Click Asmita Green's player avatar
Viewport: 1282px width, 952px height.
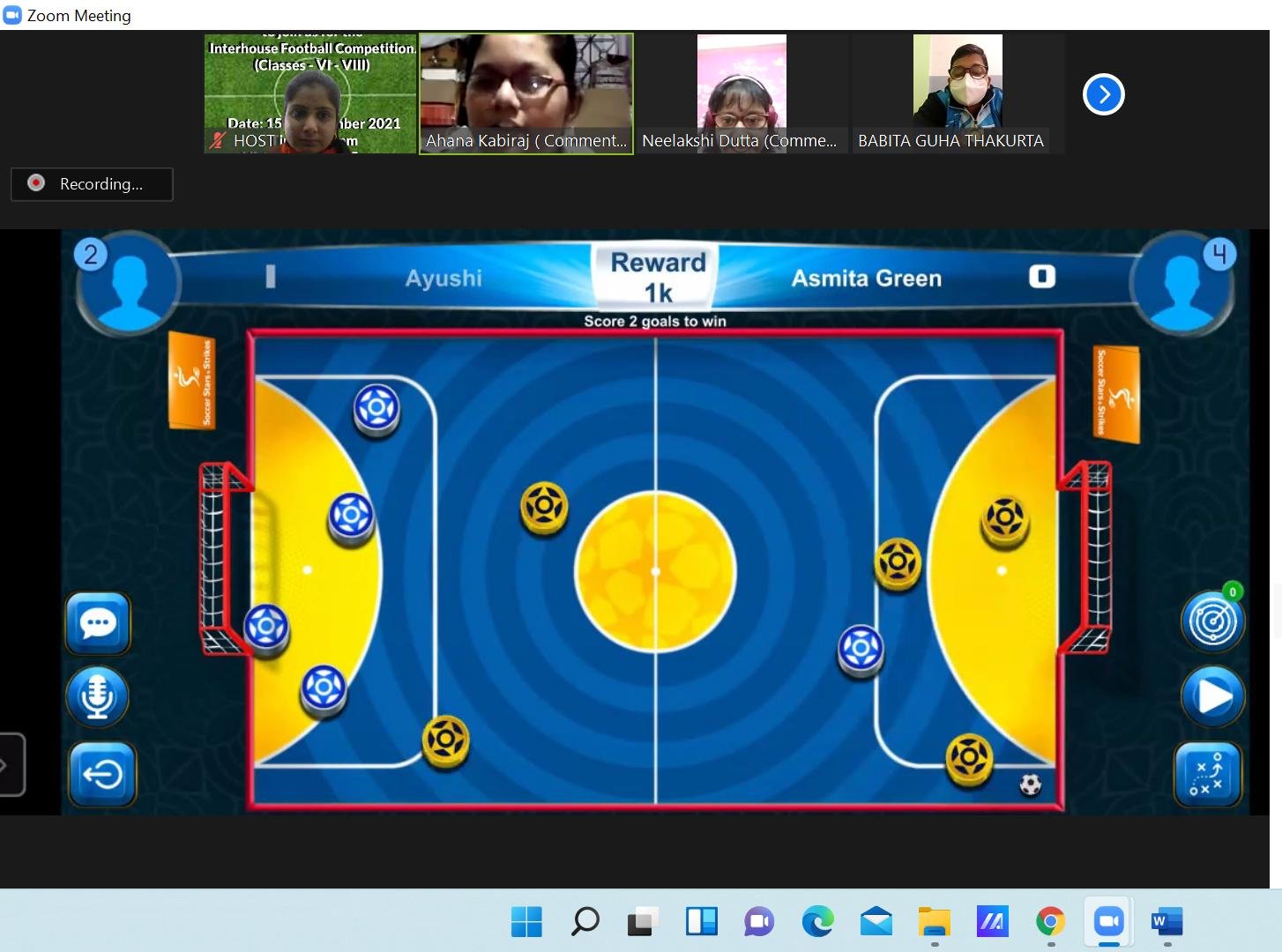coord(1182,283)
